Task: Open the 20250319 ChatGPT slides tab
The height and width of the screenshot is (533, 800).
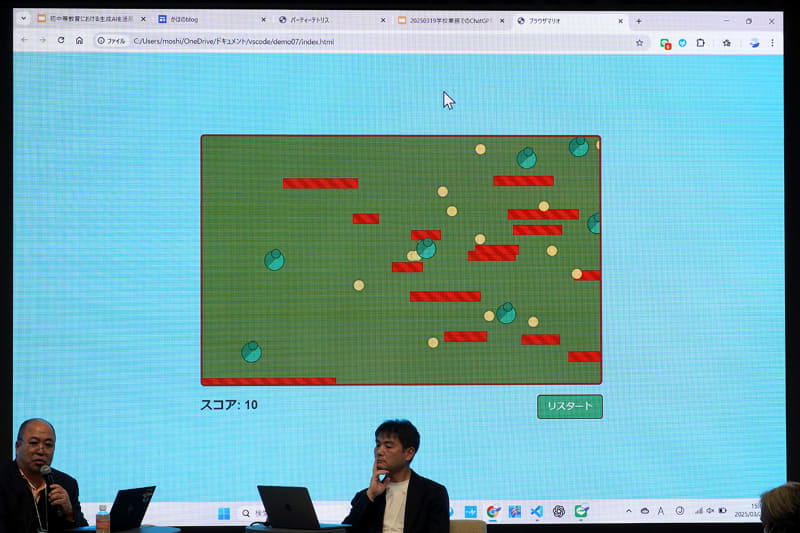Action: click(451, 20)
